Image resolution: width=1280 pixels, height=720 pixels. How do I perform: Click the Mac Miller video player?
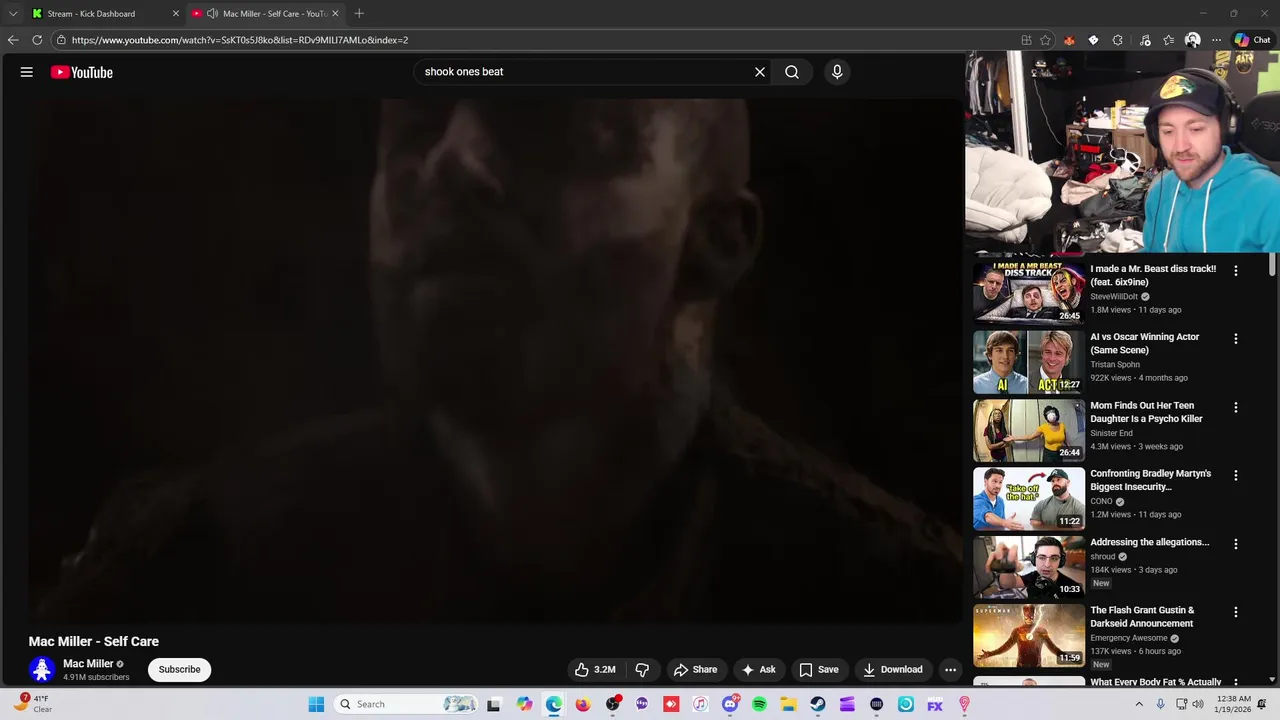coord(495,360)
